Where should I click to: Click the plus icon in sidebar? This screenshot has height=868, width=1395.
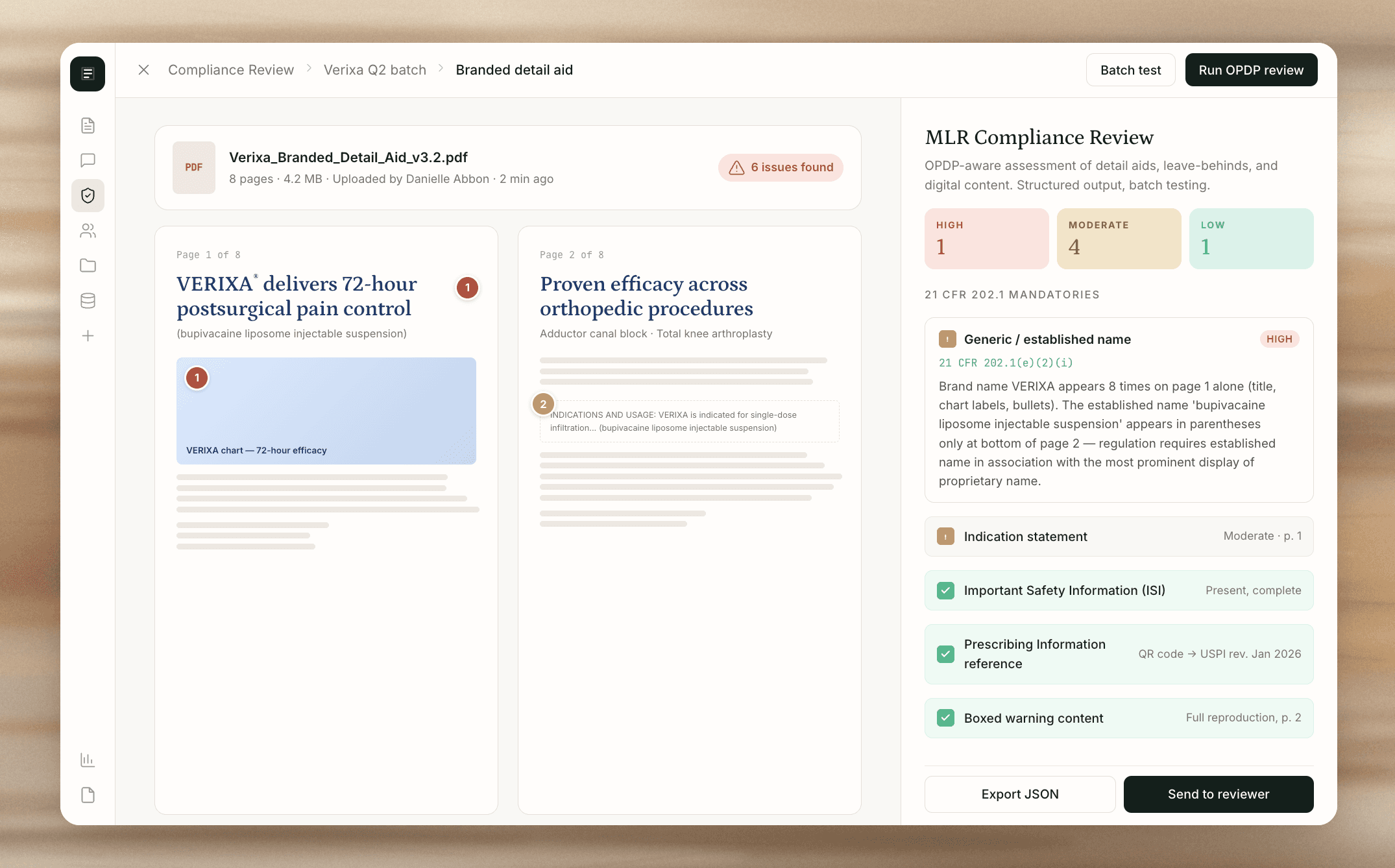[88, 335]
